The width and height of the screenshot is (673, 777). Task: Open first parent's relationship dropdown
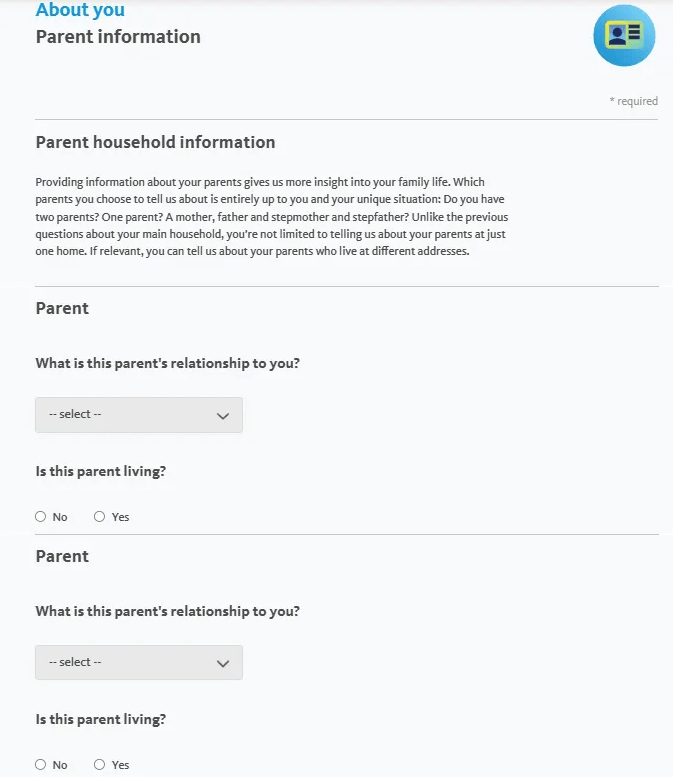click(139, 415)
